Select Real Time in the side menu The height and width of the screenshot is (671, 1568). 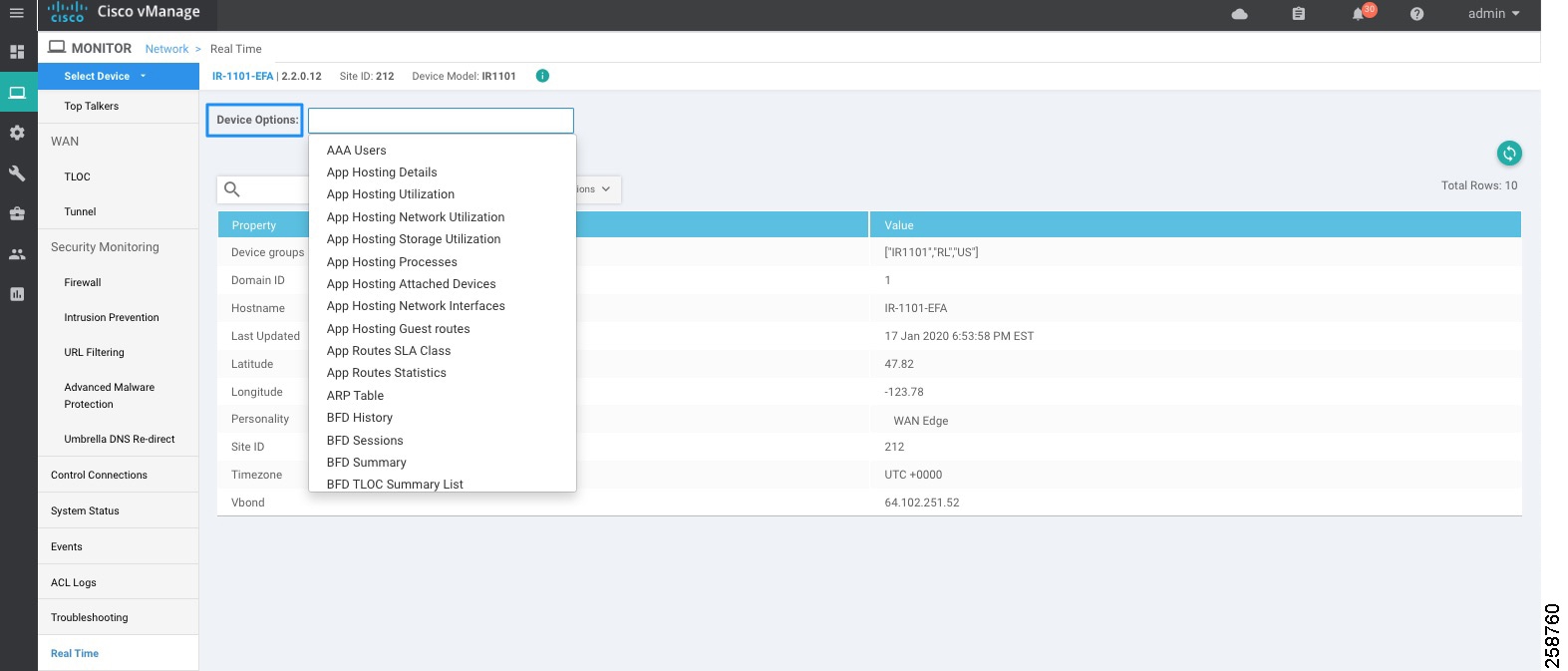[x=75, y=653]
